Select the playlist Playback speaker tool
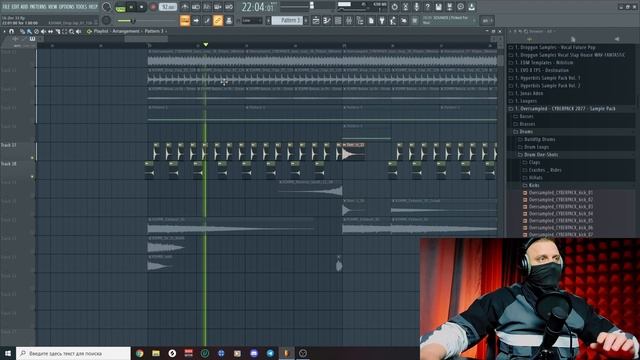 [x=78, y=31]
